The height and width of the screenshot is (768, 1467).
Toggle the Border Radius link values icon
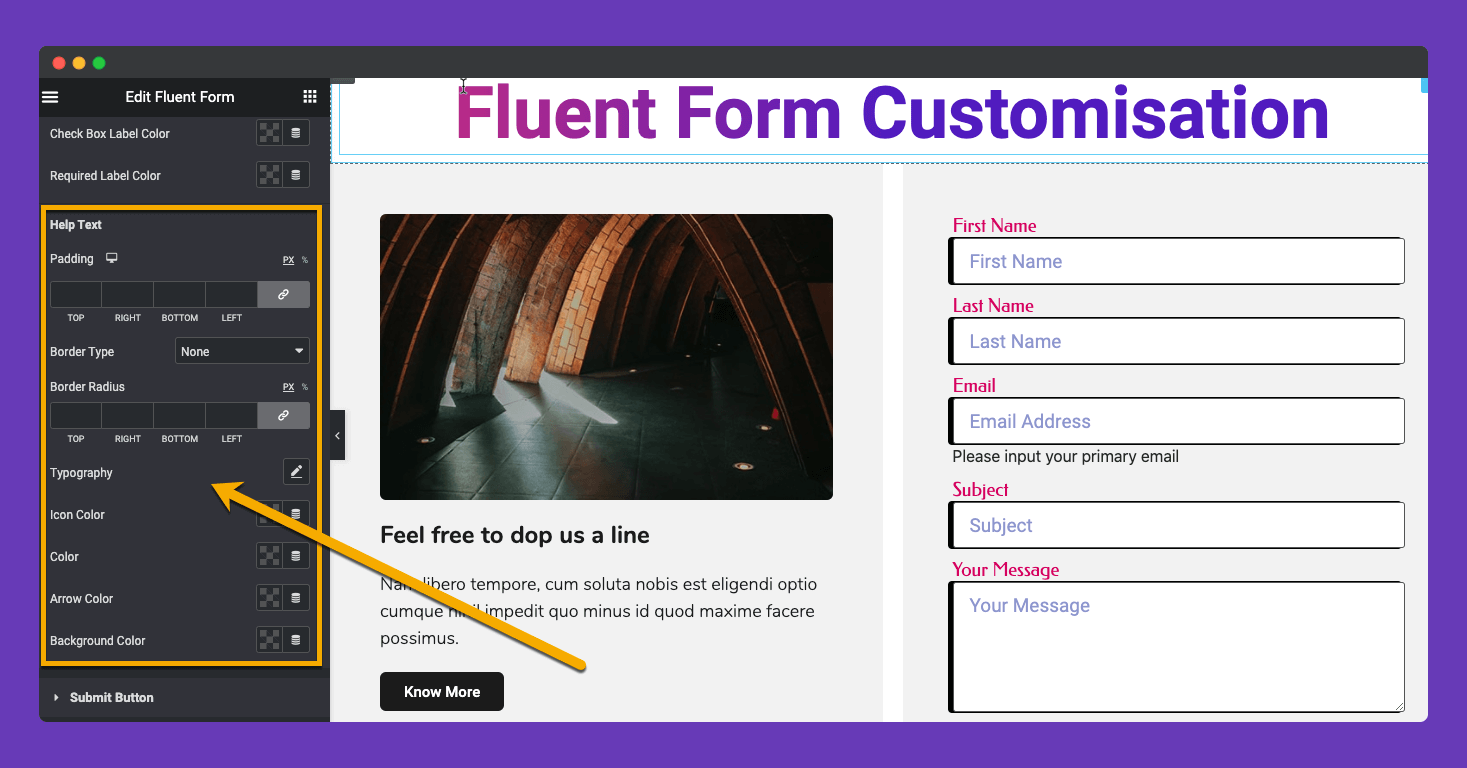284,416
